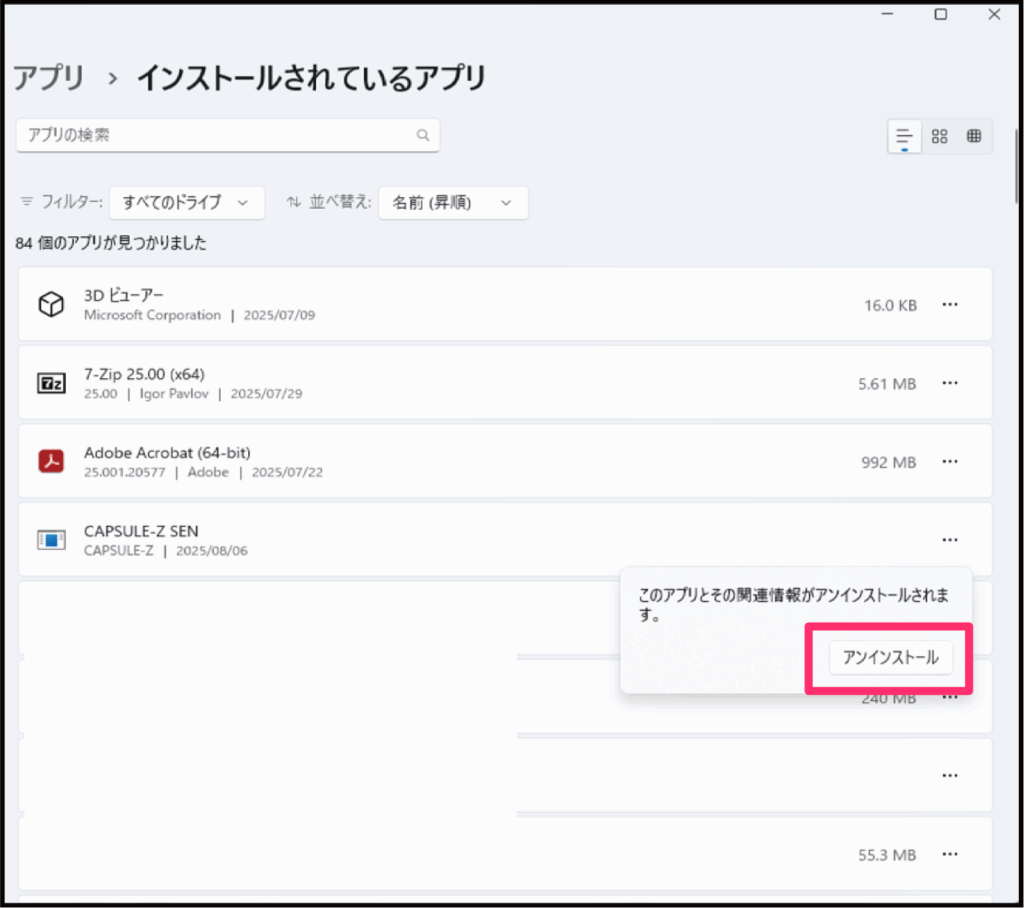Open more options for 7-Zip 25.00
The width and height of the screenshot is (1024, 908).
pyautogui.click(x=950, y=383)
